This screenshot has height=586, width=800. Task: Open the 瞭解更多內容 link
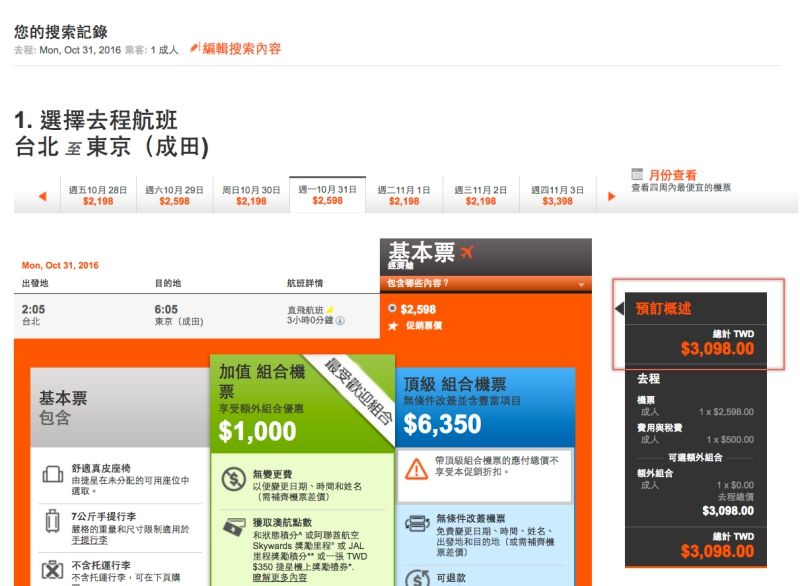[280, 578]
